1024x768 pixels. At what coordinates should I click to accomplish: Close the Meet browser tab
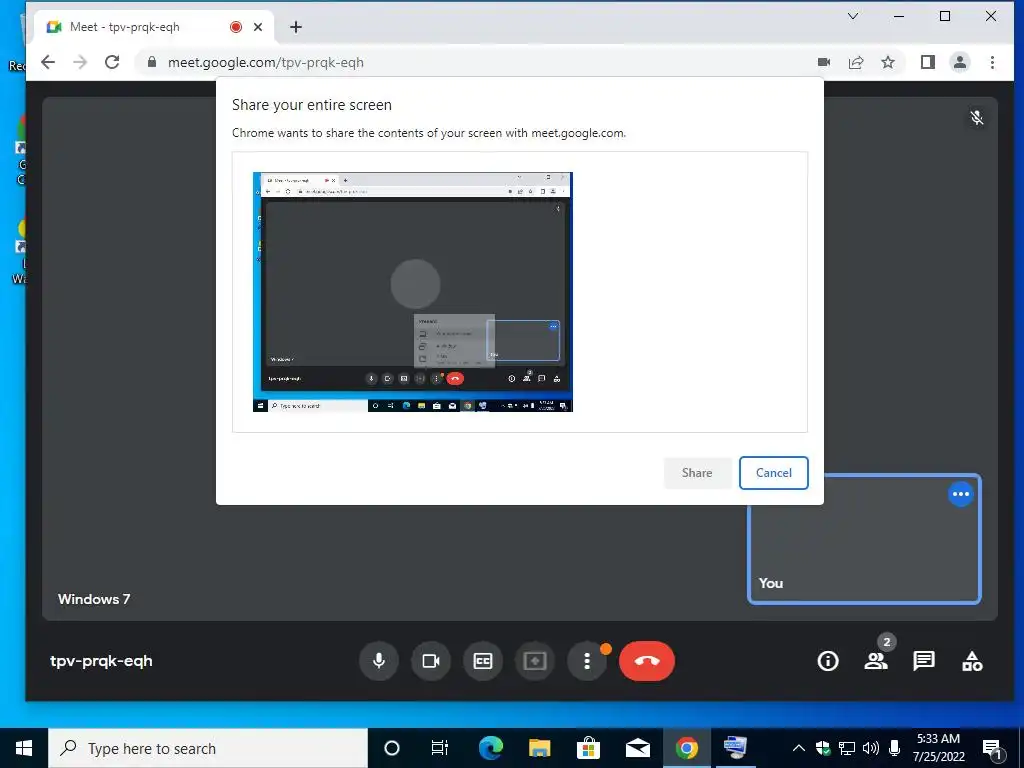pyautogui.click(x=258, y=27)
